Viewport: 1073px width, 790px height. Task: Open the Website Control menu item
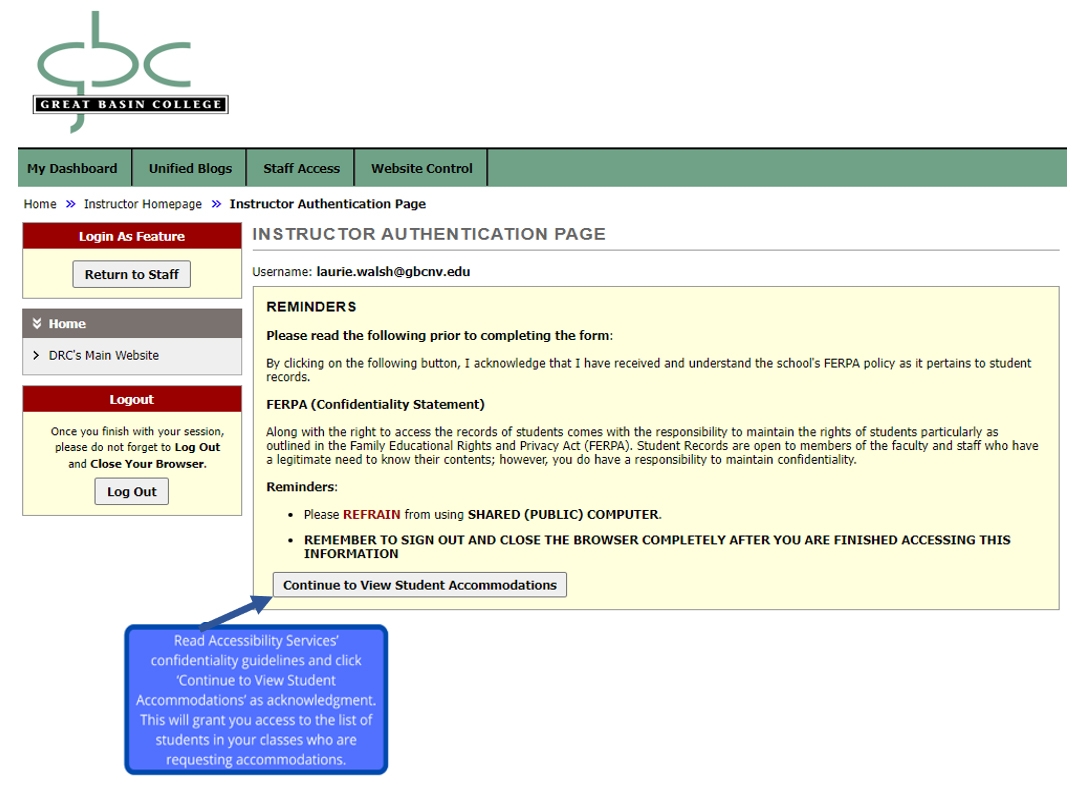(421, 168)
